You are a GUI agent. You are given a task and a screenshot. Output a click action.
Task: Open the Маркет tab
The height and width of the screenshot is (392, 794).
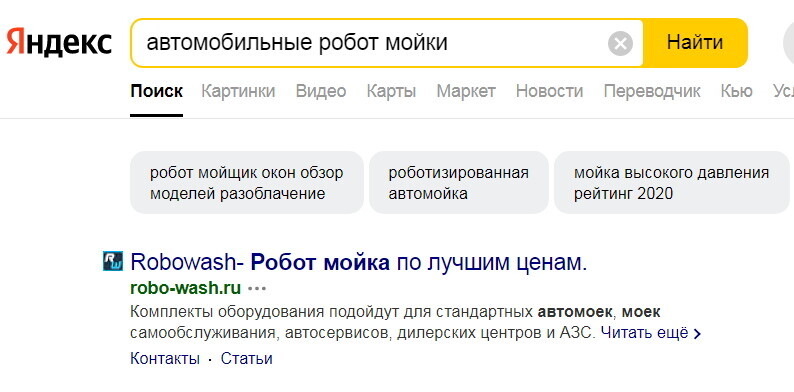click(466, 91)
